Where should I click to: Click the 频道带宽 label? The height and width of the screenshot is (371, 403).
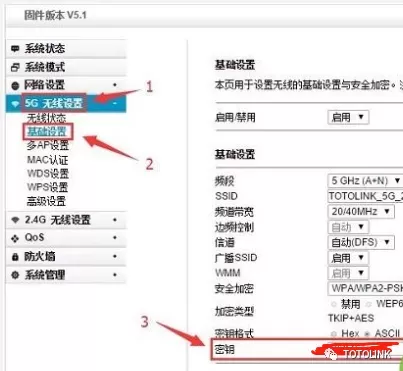tap(234, 212)
